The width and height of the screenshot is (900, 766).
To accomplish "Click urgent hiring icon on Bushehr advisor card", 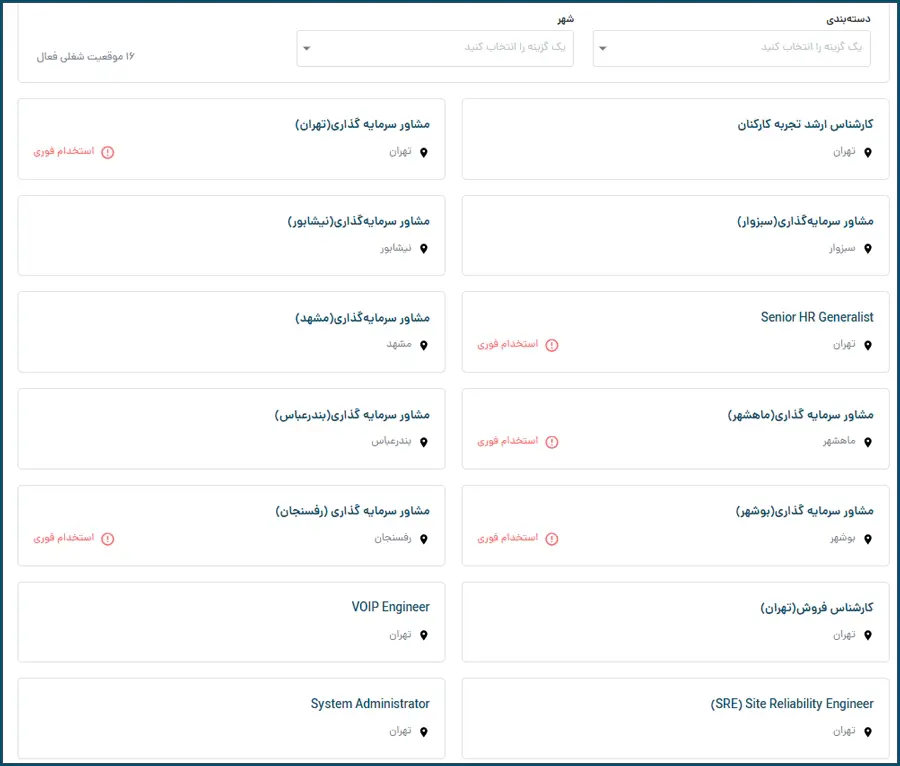I will tap(552, 539).
